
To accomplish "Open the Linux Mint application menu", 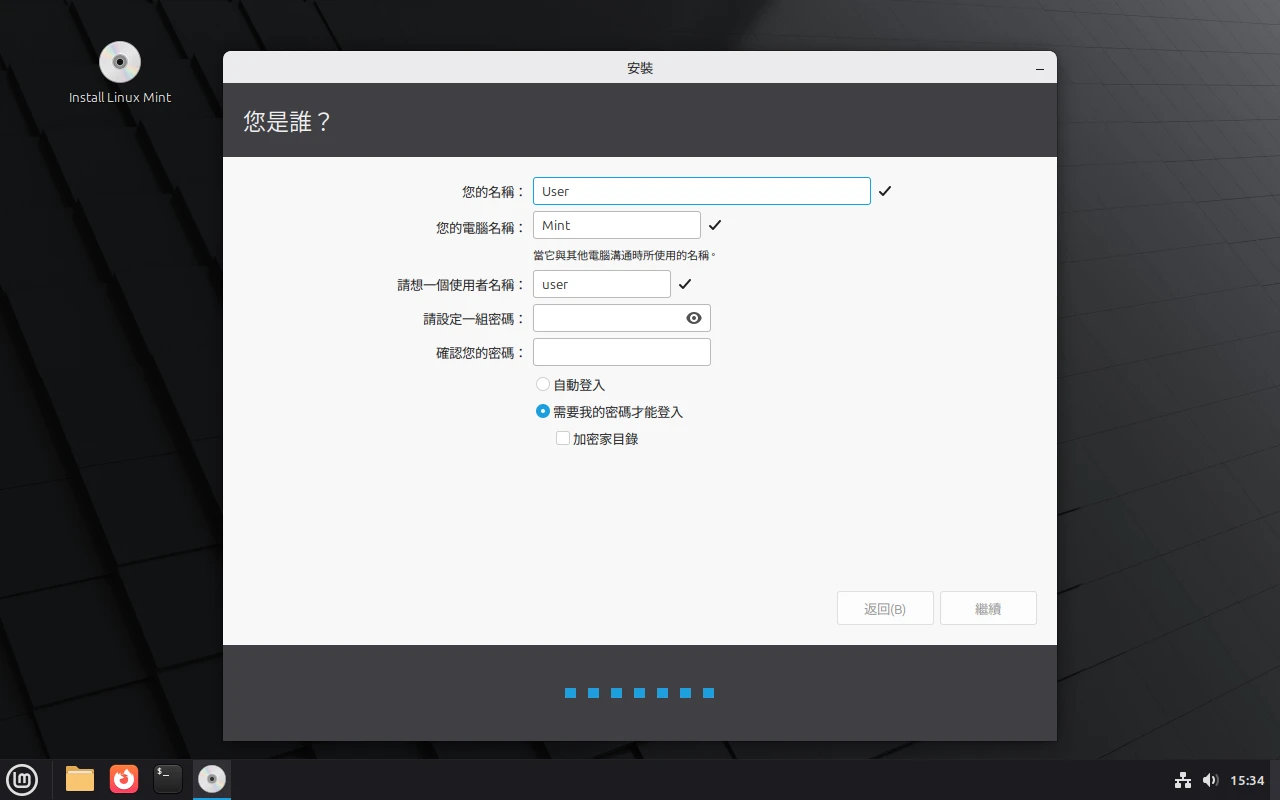I will [x=22, y=779].
